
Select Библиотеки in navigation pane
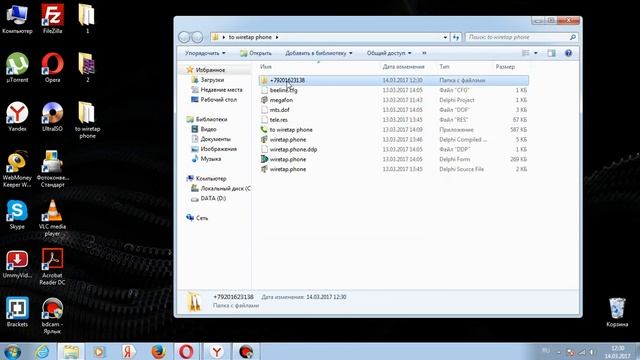coord(211,119)
